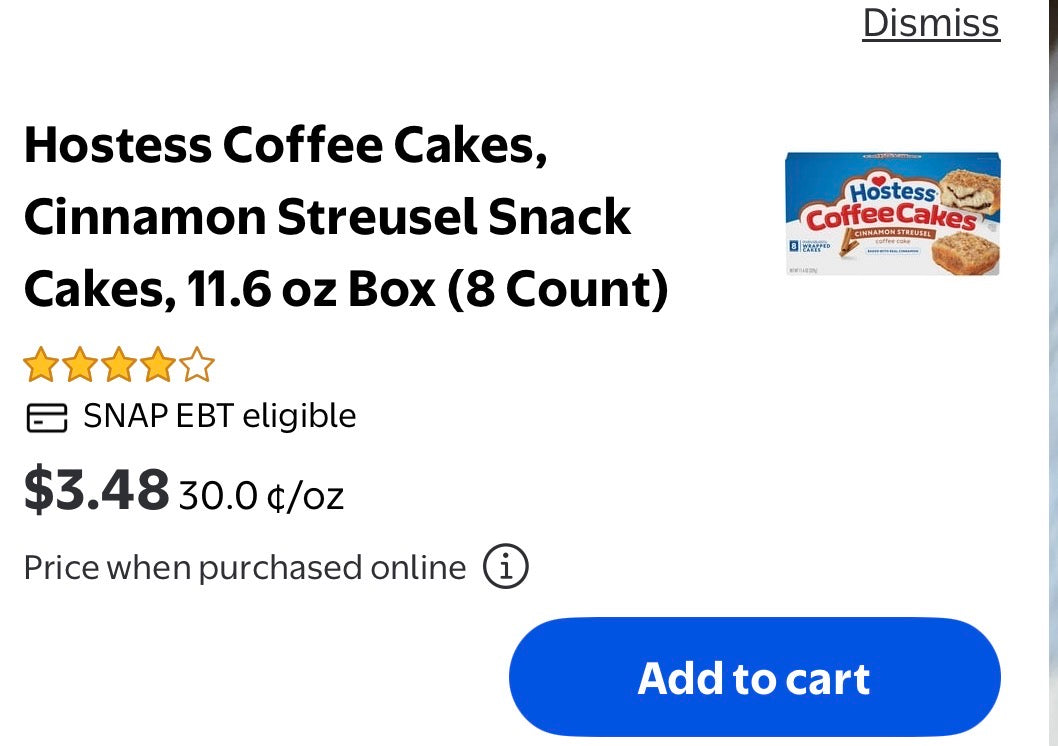Dismiss the product overlay

pyautogui.click(x=929, y=25)
